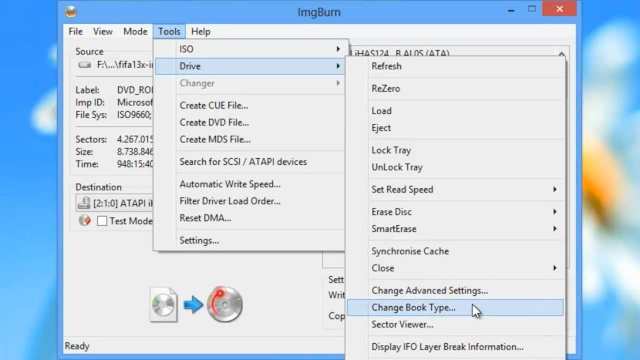Click the Sectors value 4.267.015
This screenshot has height=360, width=640.
pyautogui.click(x=135, y=140)
